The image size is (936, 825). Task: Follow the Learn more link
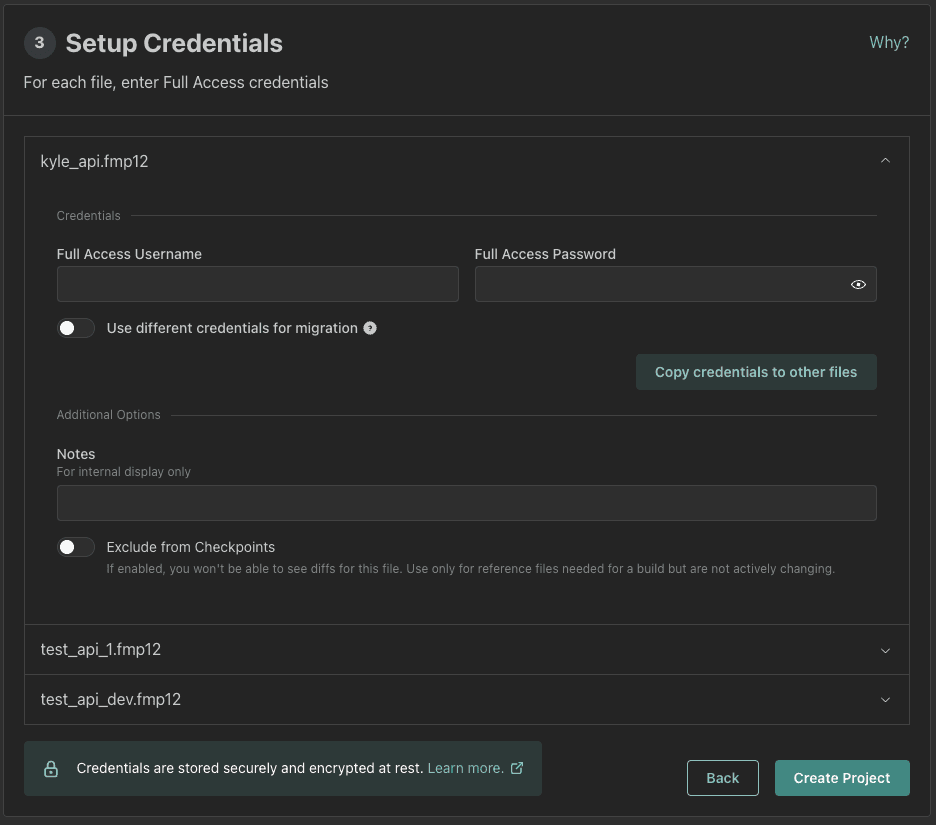coord(465,768)
